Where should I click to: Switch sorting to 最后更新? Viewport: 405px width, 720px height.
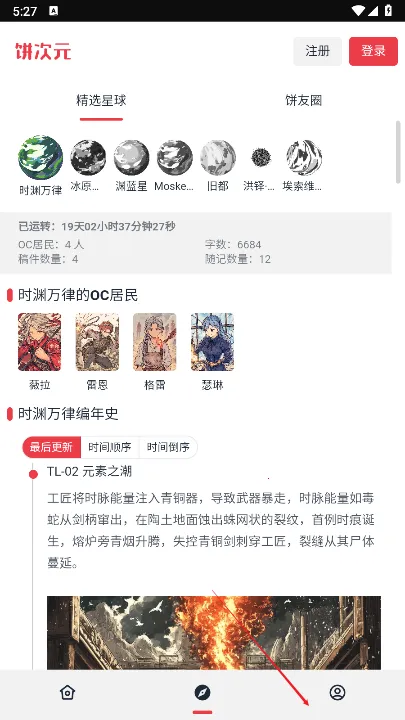pyautogui.click(x=51, y=447)
